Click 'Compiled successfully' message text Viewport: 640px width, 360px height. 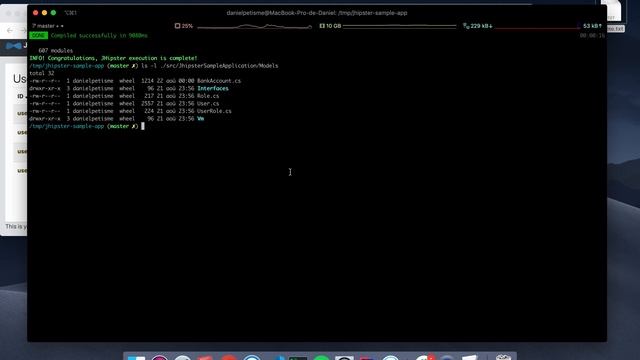tap(99, 36)
